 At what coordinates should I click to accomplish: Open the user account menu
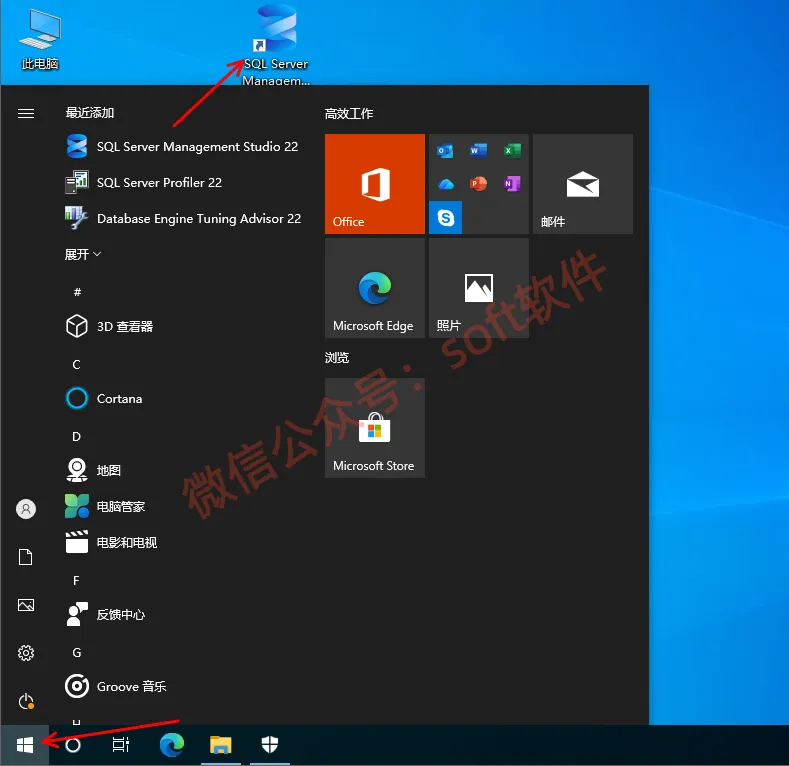(x=26, y=509)
